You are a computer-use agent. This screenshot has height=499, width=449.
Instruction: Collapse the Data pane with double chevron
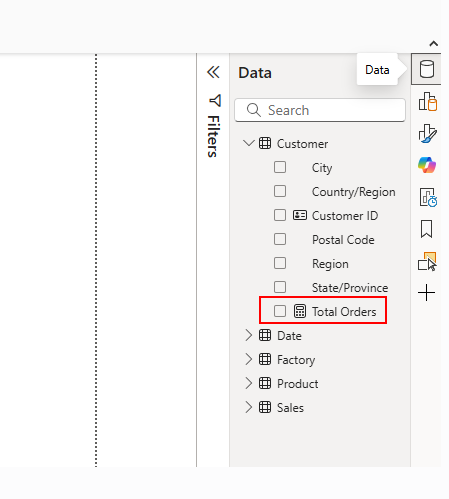(213, 72)
